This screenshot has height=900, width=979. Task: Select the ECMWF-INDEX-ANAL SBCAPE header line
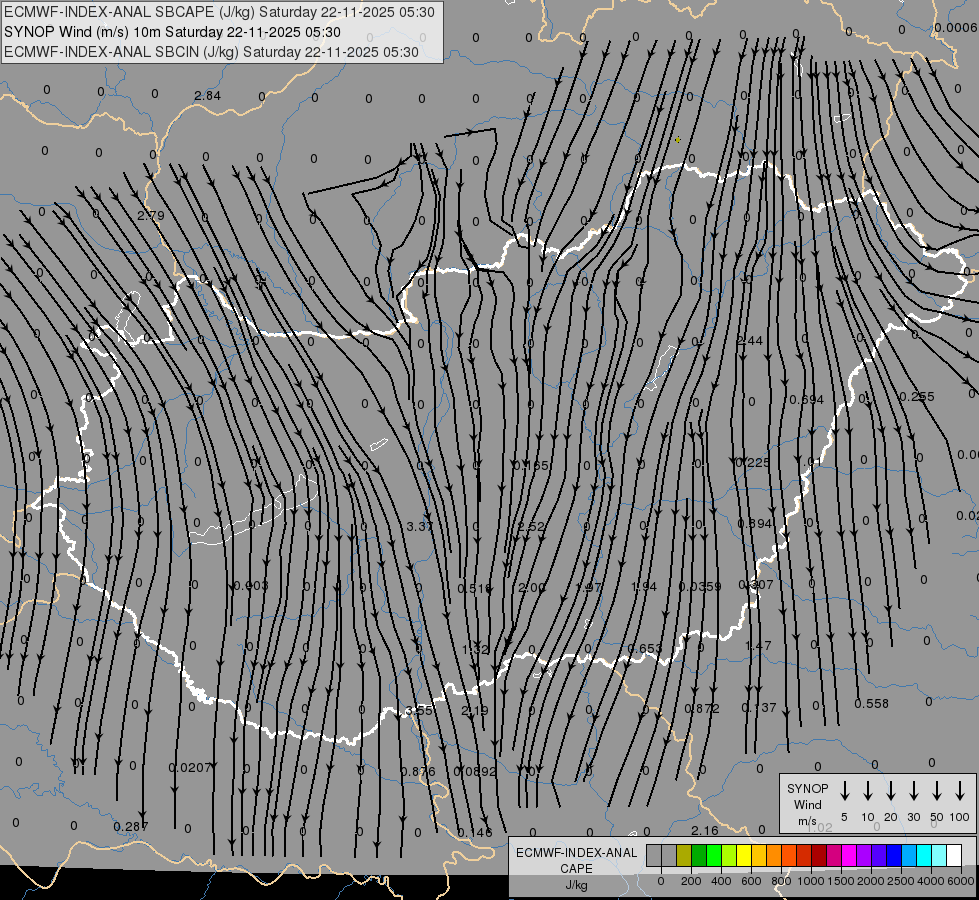coord(219,12)
